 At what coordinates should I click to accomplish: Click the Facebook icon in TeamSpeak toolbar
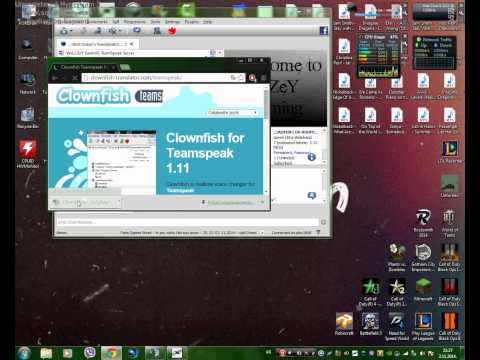pos(324,31)
